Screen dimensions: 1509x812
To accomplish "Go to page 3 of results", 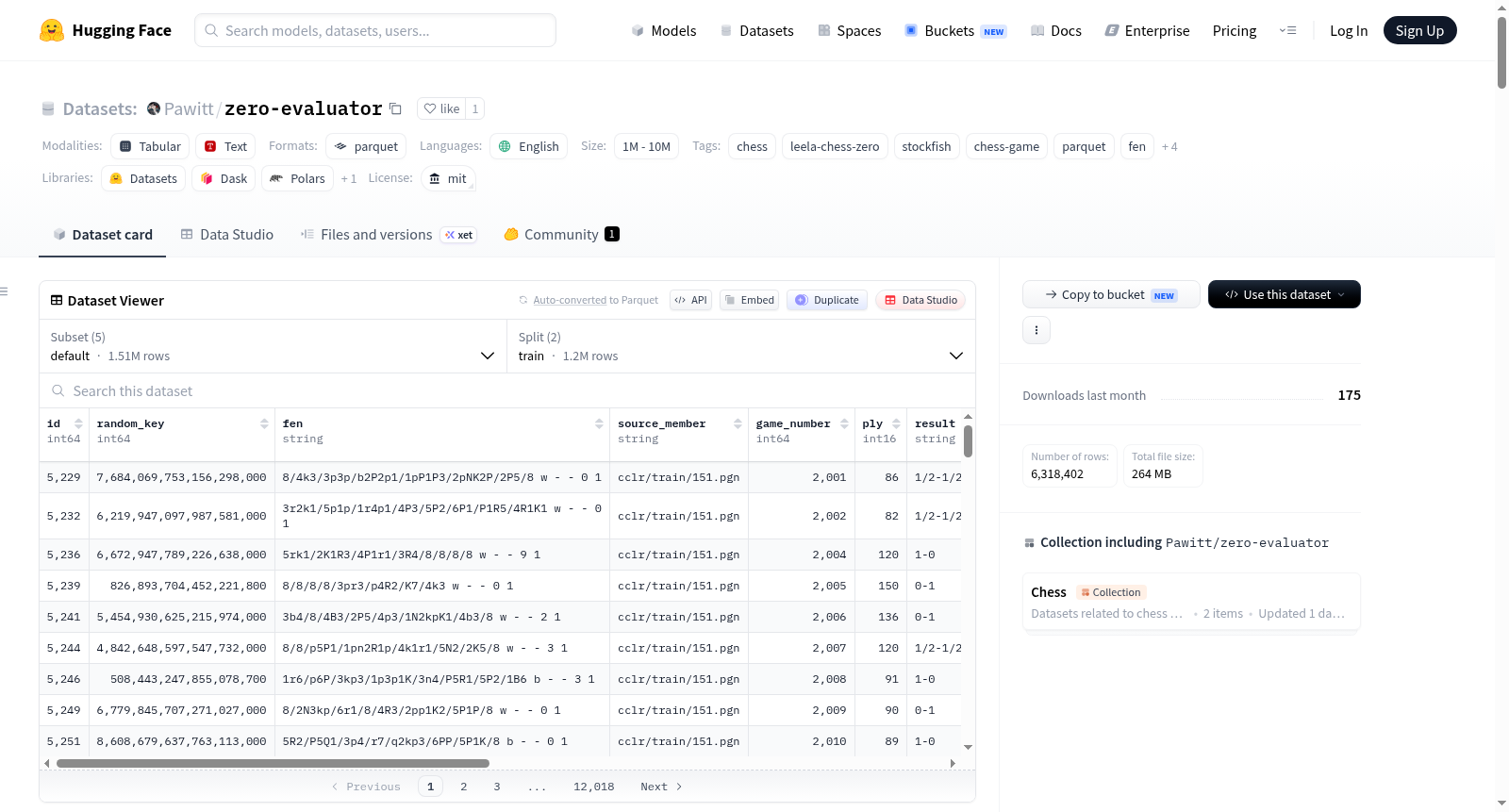I will [497, 787].
